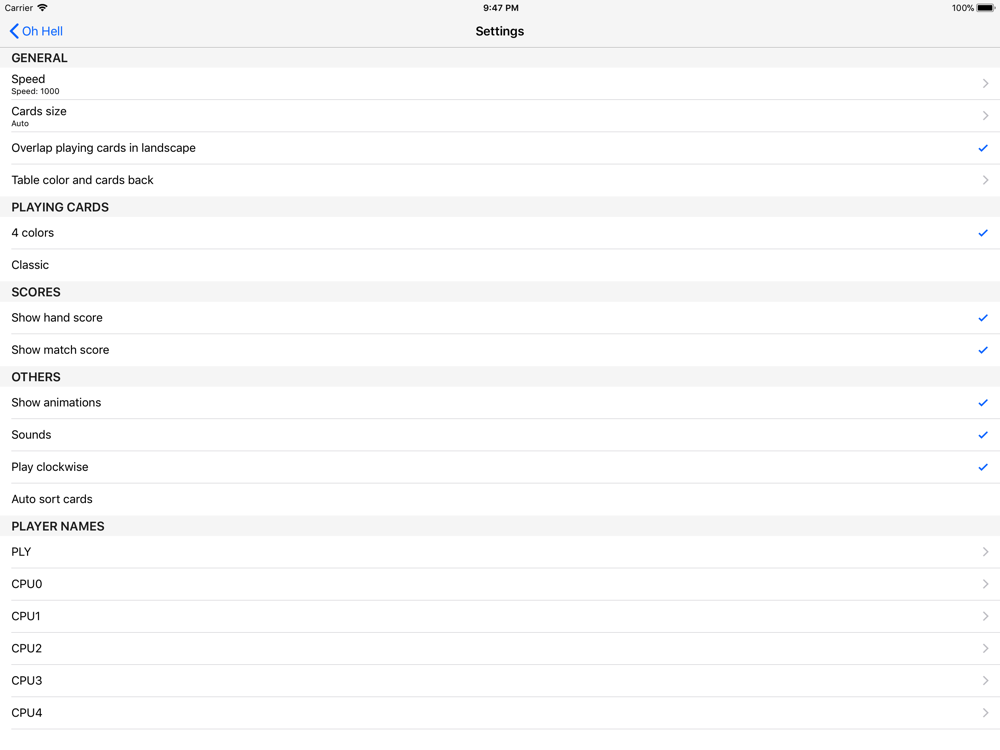The width and height of the screenshot is (1000, 750).
Task: Expand PLY row chevron
Action: click(985, 552)
